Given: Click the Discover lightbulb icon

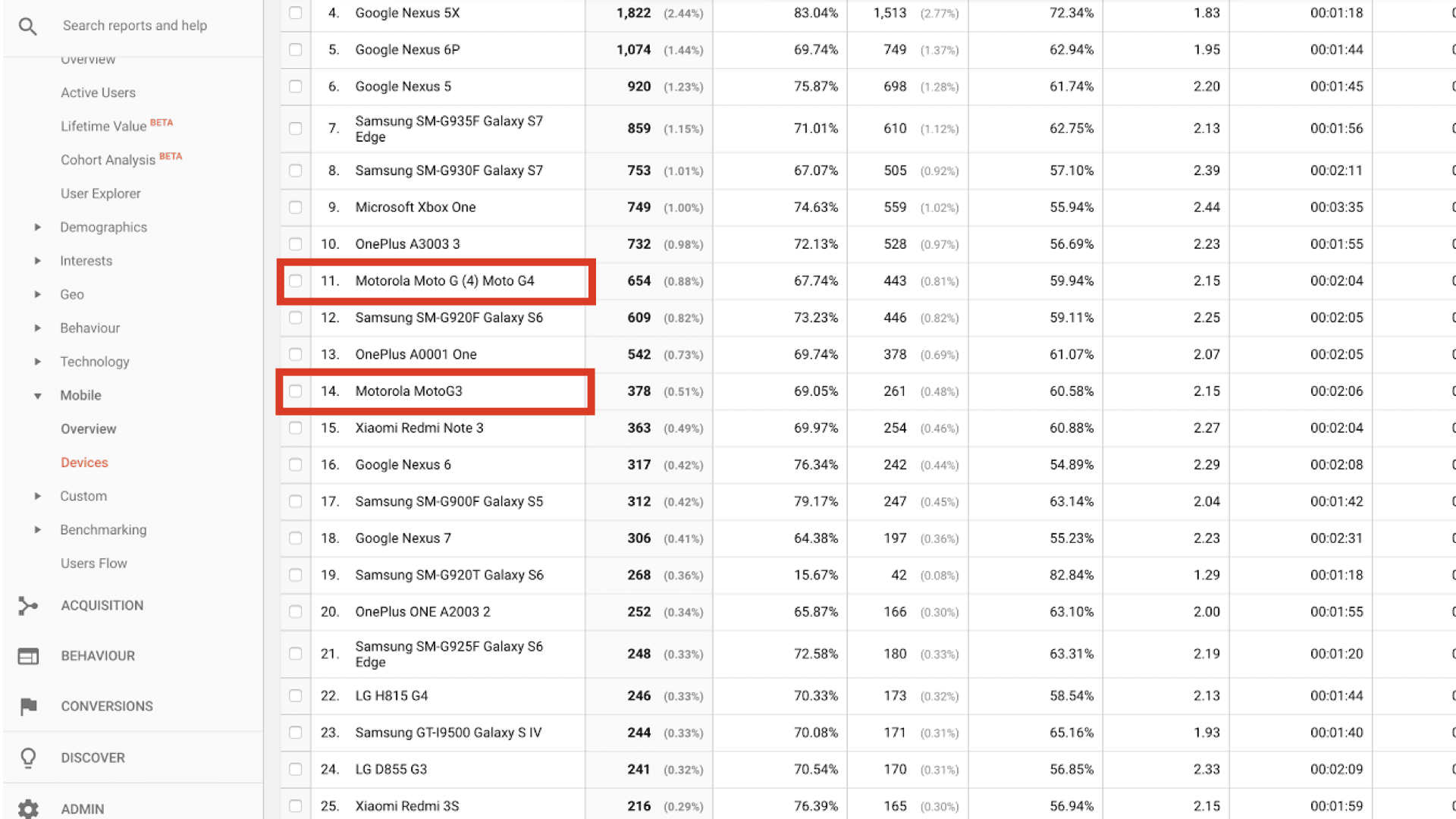Looking at the screenshot, I should click(28, 757).
